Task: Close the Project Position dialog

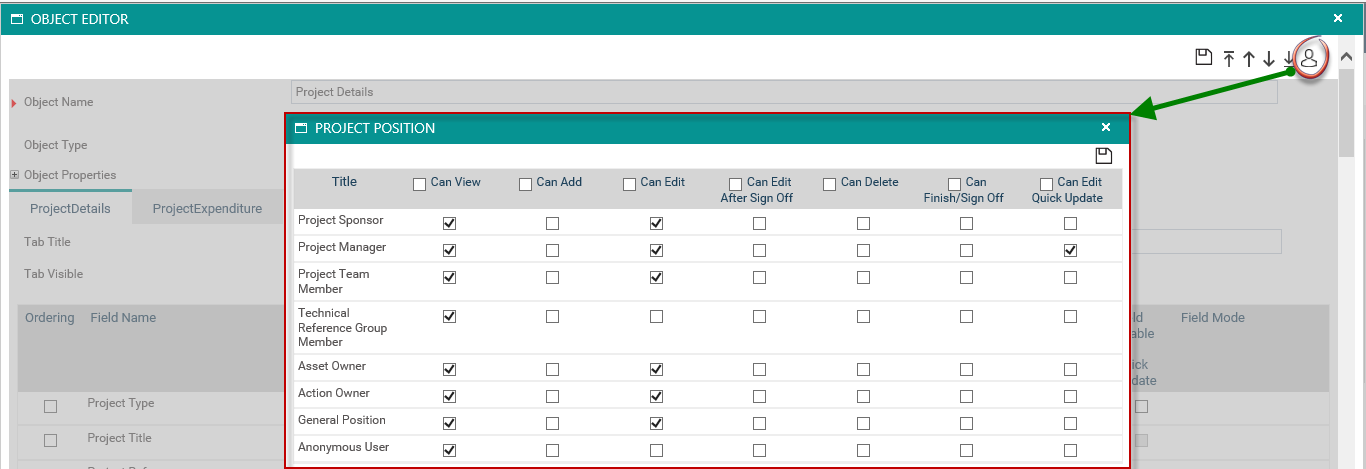Action: (1106, 128)
